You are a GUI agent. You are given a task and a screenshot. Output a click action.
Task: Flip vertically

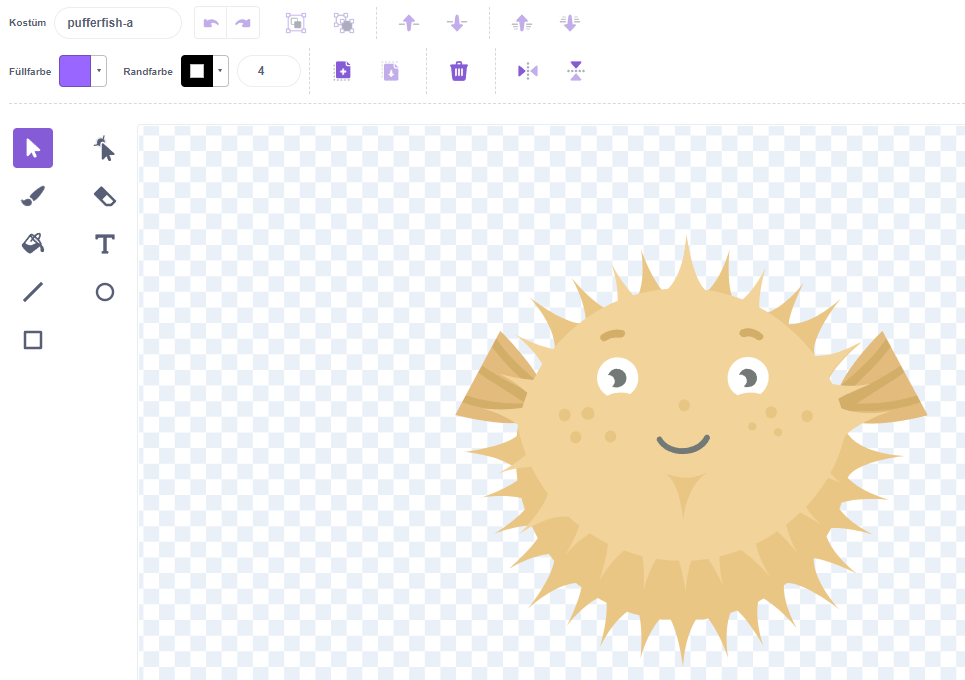point(575,71)
